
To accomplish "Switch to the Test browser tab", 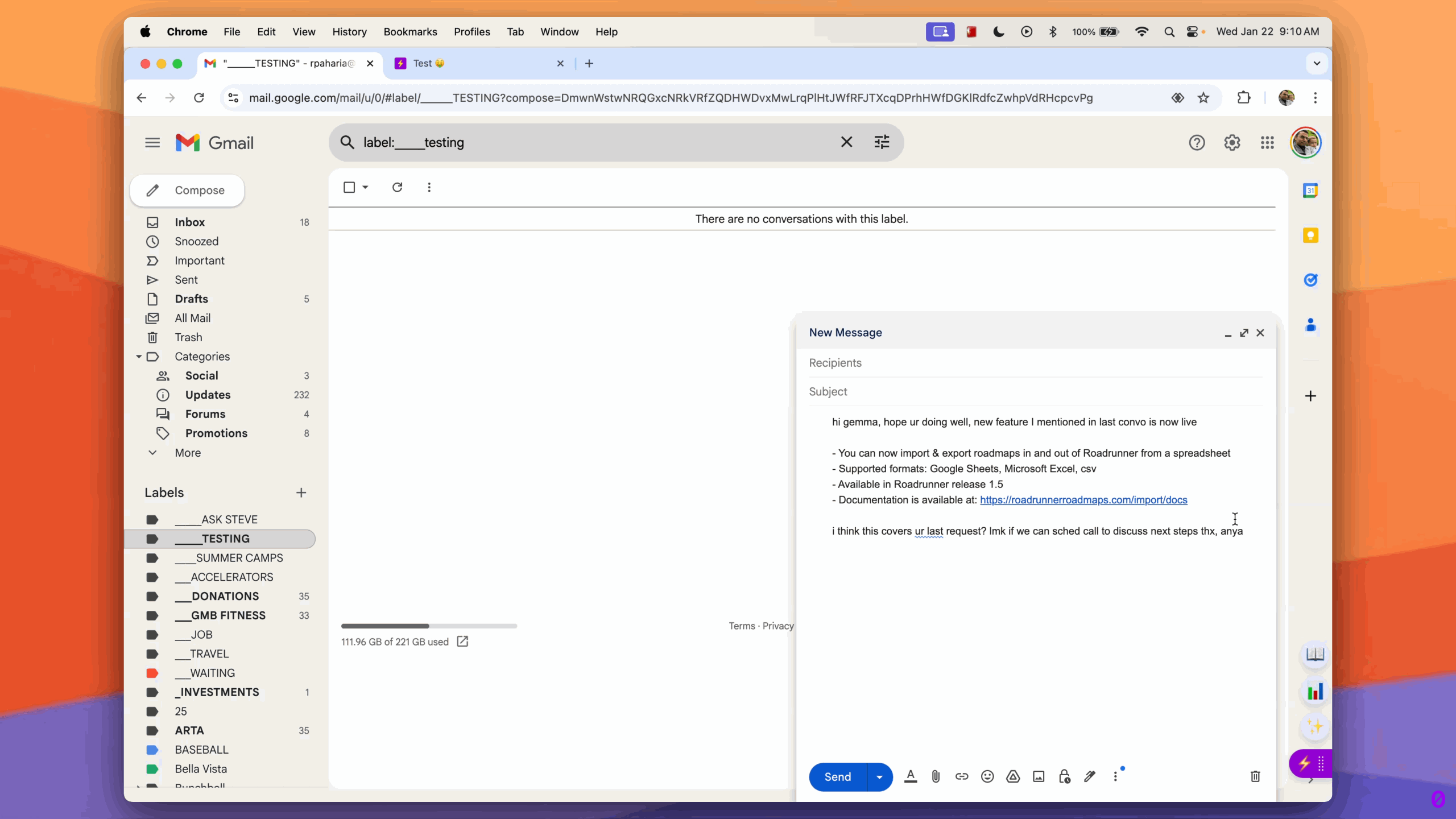I will point(472,64).
